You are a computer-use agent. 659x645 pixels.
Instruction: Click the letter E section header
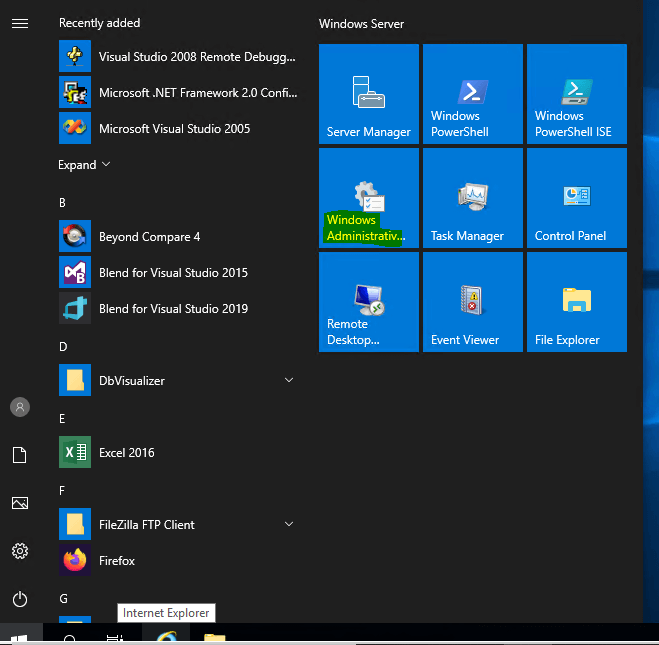tap(62, 419)
